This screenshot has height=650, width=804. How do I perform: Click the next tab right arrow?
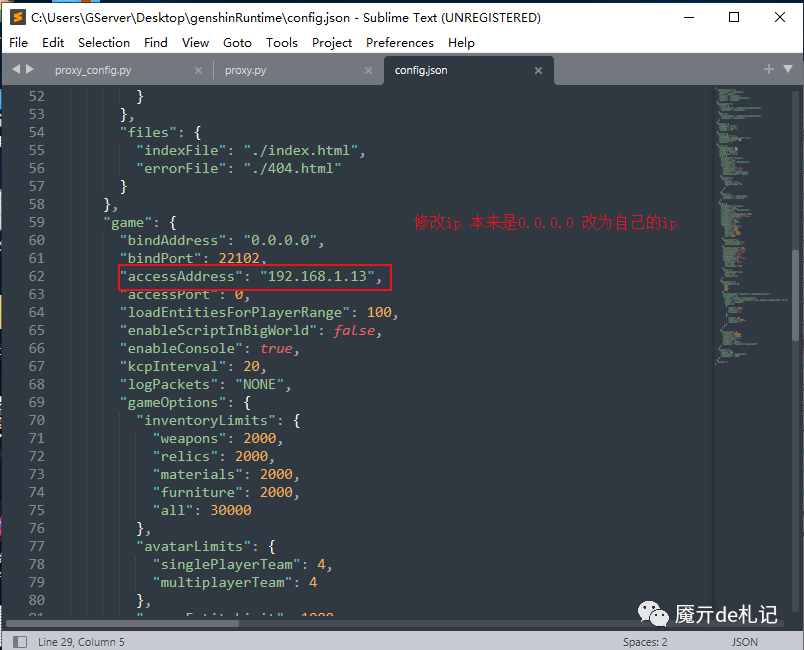[30, 69]
